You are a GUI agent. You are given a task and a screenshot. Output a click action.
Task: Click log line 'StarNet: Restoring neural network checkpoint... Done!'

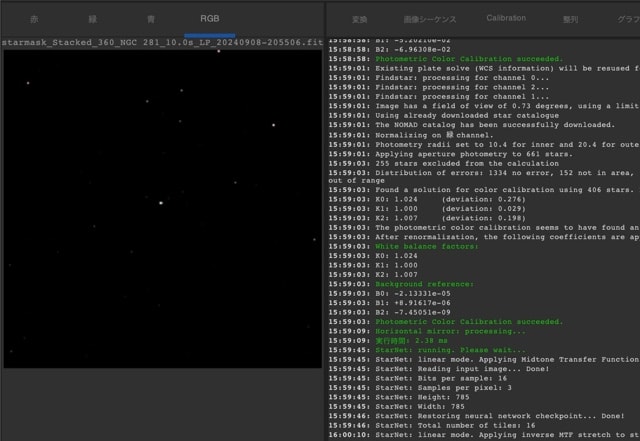coord(476,416)
